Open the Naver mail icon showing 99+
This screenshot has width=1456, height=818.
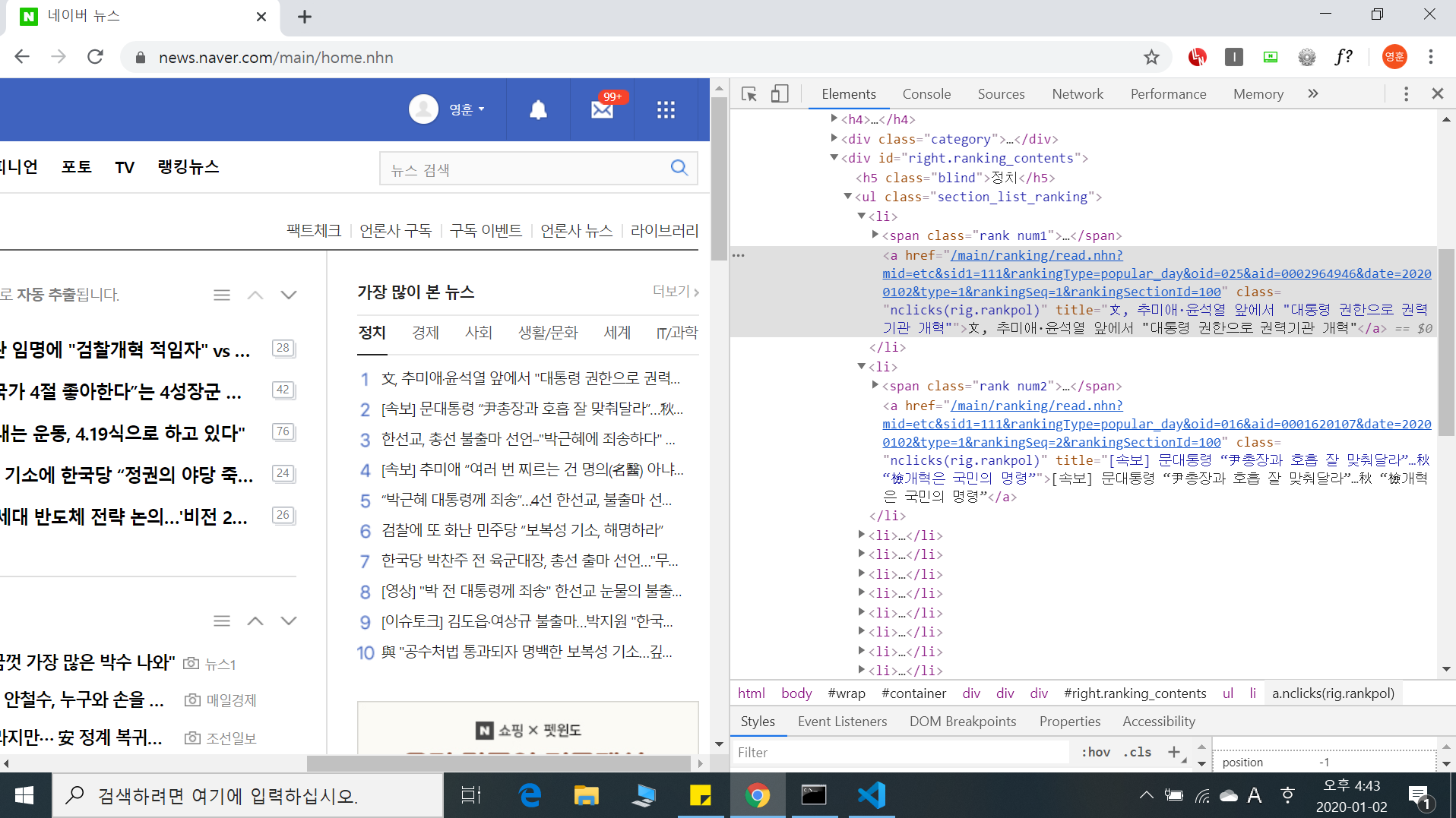click(x=603, y=109)
